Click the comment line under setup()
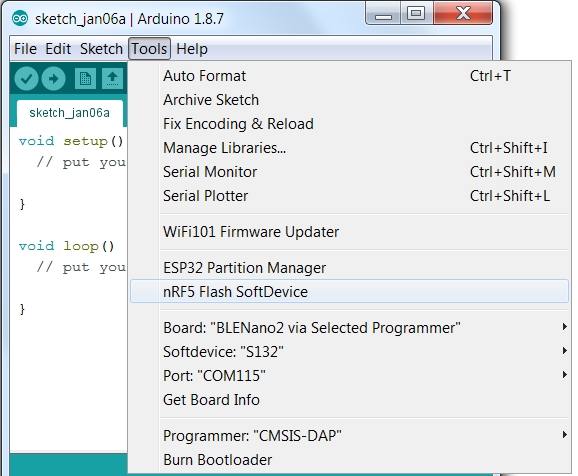 point(81,162)
